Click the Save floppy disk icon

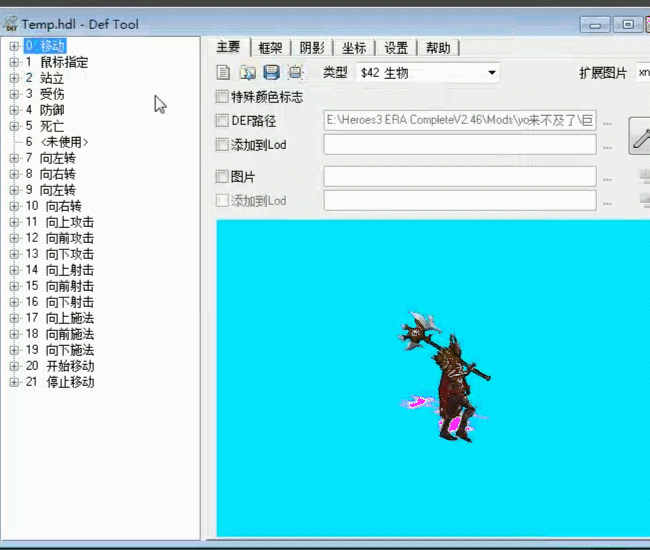pos(272,73)
